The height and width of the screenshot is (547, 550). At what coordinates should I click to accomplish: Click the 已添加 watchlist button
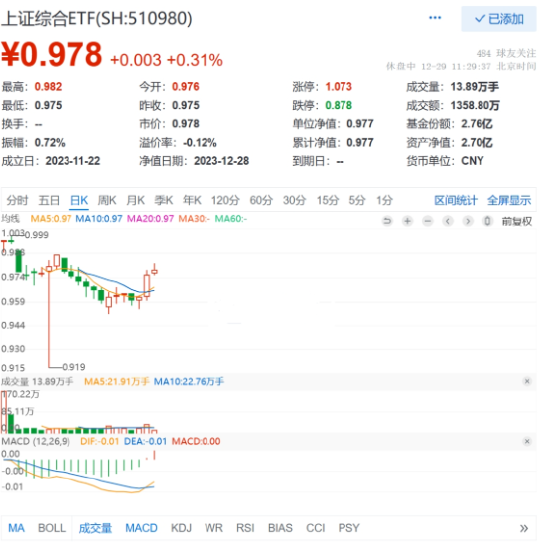(x=498, y=19)
